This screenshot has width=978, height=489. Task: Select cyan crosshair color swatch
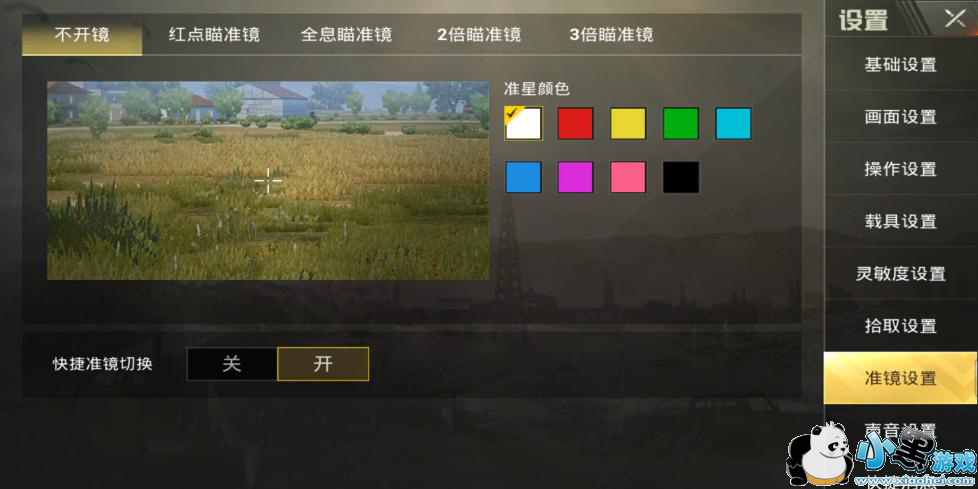[734, 123]
